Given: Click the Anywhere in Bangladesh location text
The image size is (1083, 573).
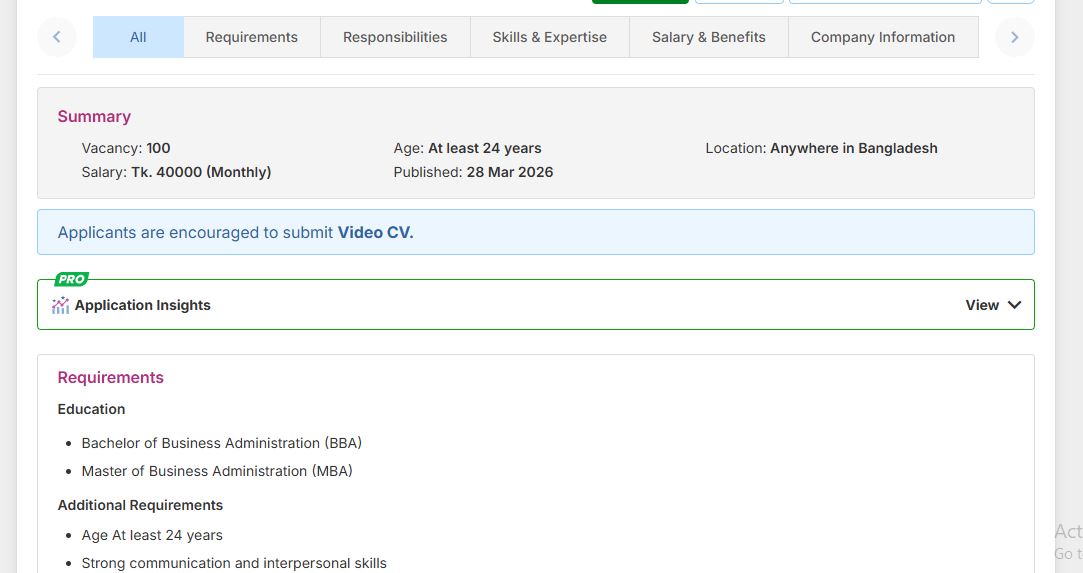Looking at the screenshot, I should click(x=853, y=148).
